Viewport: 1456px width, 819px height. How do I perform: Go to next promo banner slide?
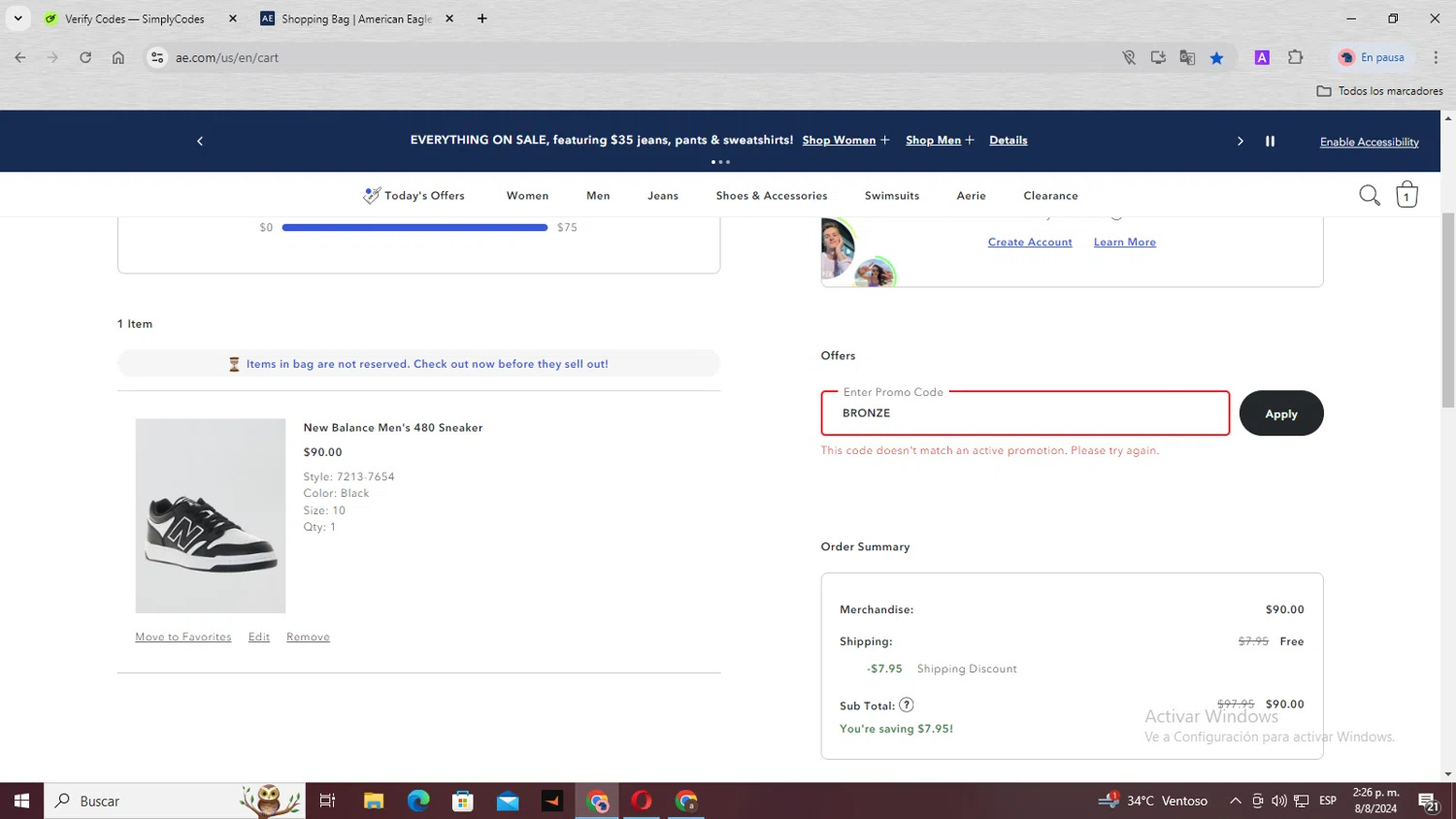pyautogui.click(x=1240, y=142)
